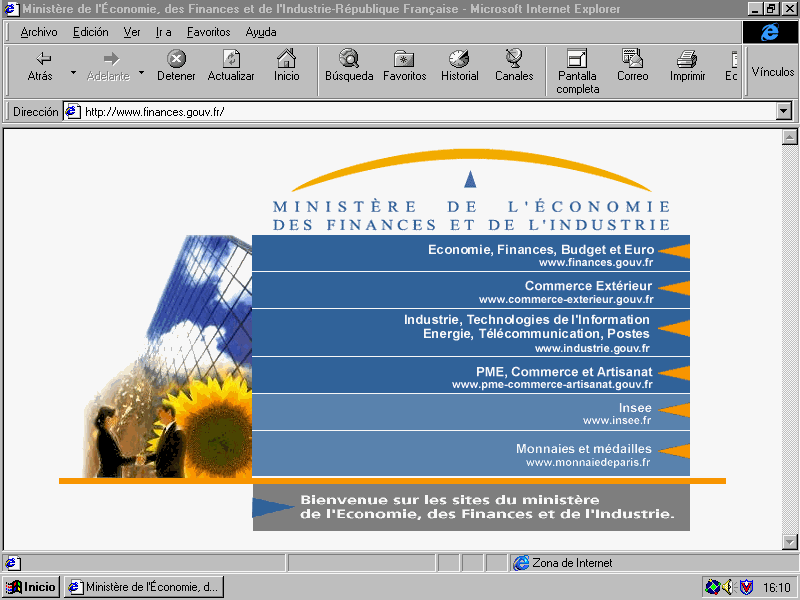The image size is (800, 600).
Task: Go back with the Atrás button
Action: pos(40,66)
